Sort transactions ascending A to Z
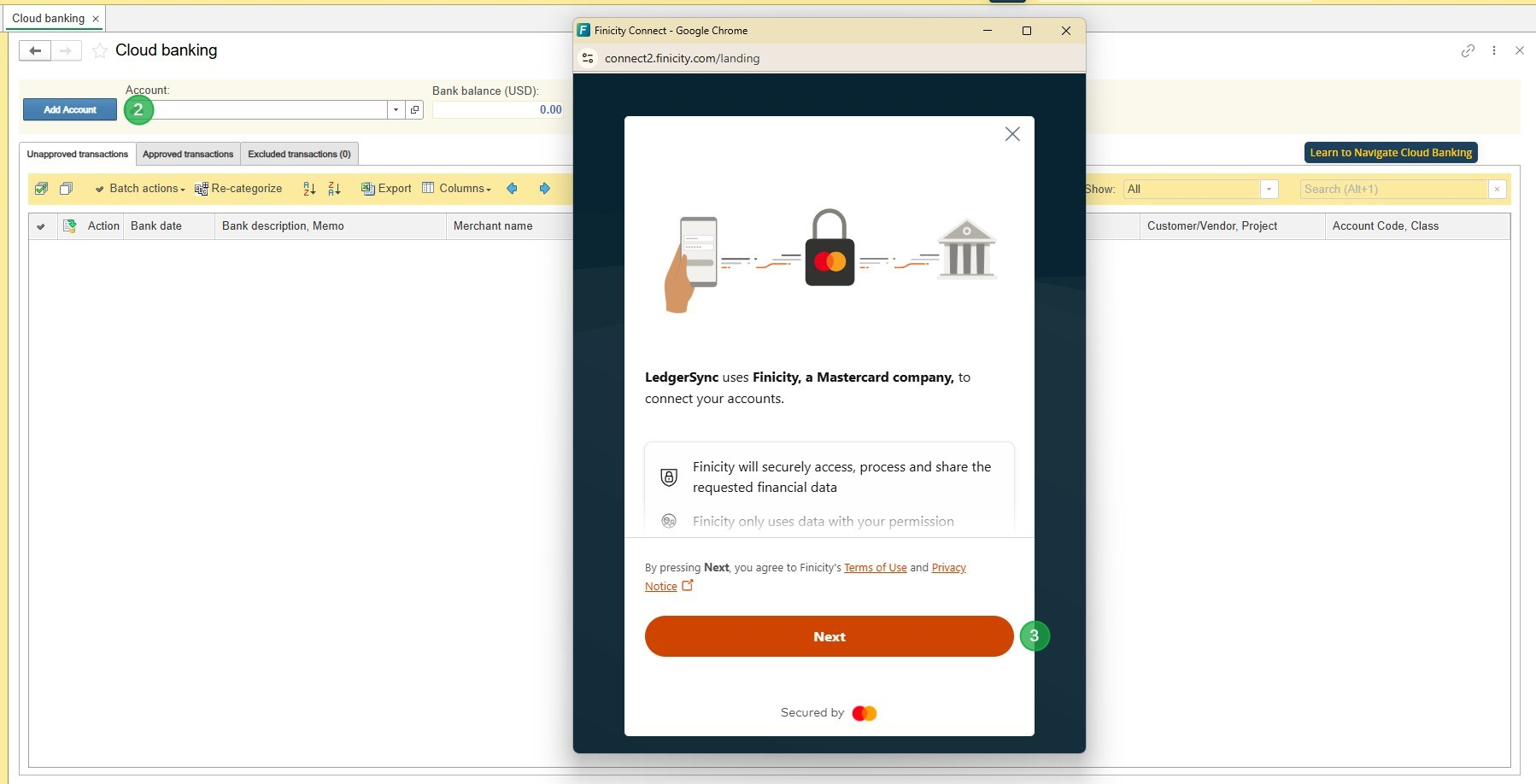Viewport: 1536px width, 784px height. click(309, 189)
